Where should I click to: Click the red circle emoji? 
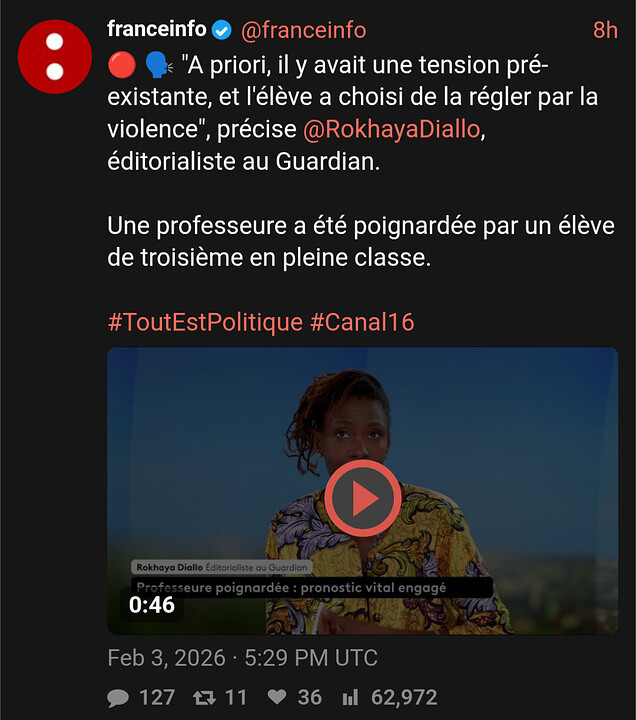(122, 65)
